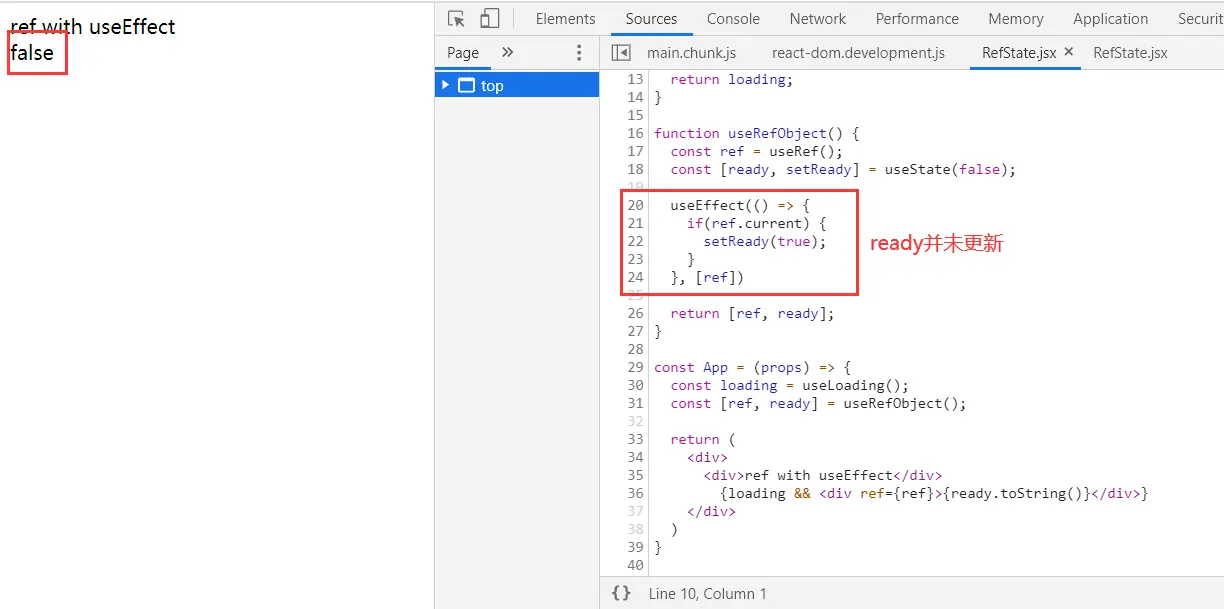Open the Console tab
The height and width of the screenshot is (609, 1224).
point(733,18)
